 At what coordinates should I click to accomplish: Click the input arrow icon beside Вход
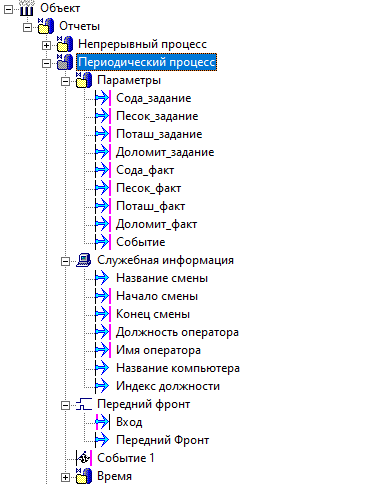tap(103, 422)
